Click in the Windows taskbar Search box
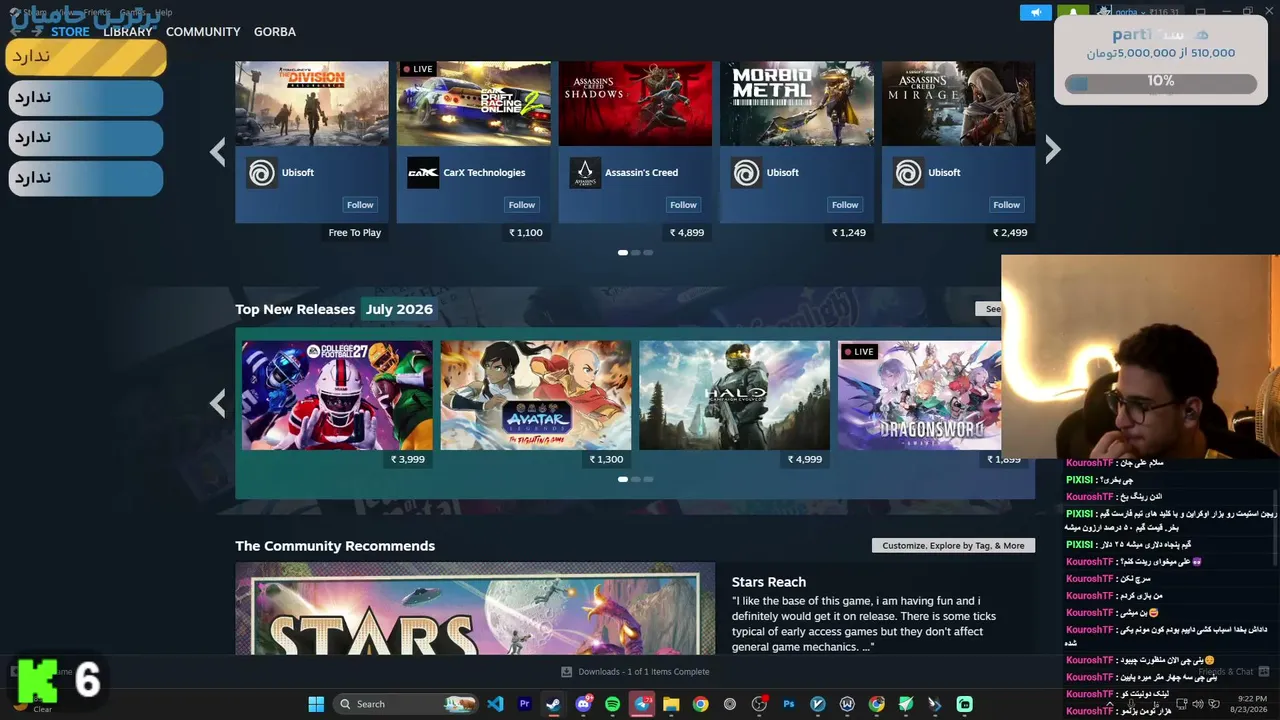The image size is (1280, 720). pos(405,704)
